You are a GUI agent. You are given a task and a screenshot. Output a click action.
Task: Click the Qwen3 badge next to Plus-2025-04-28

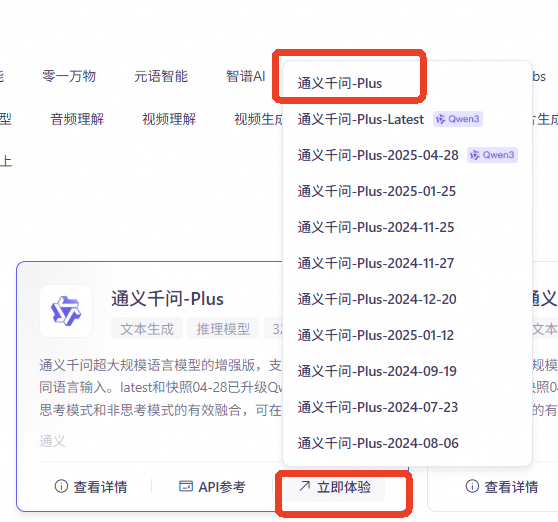pyautogui.click(x=492, y=155)
